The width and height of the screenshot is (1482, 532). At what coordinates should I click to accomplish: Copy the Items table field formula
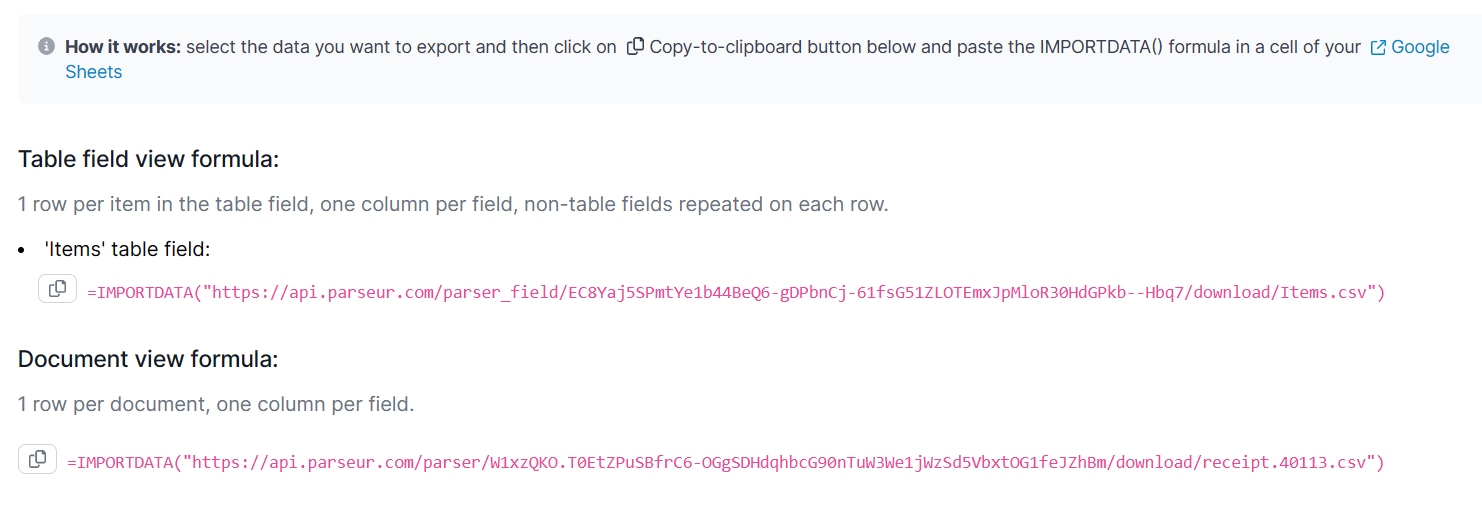pyautogui.click(x=57, y=289)
